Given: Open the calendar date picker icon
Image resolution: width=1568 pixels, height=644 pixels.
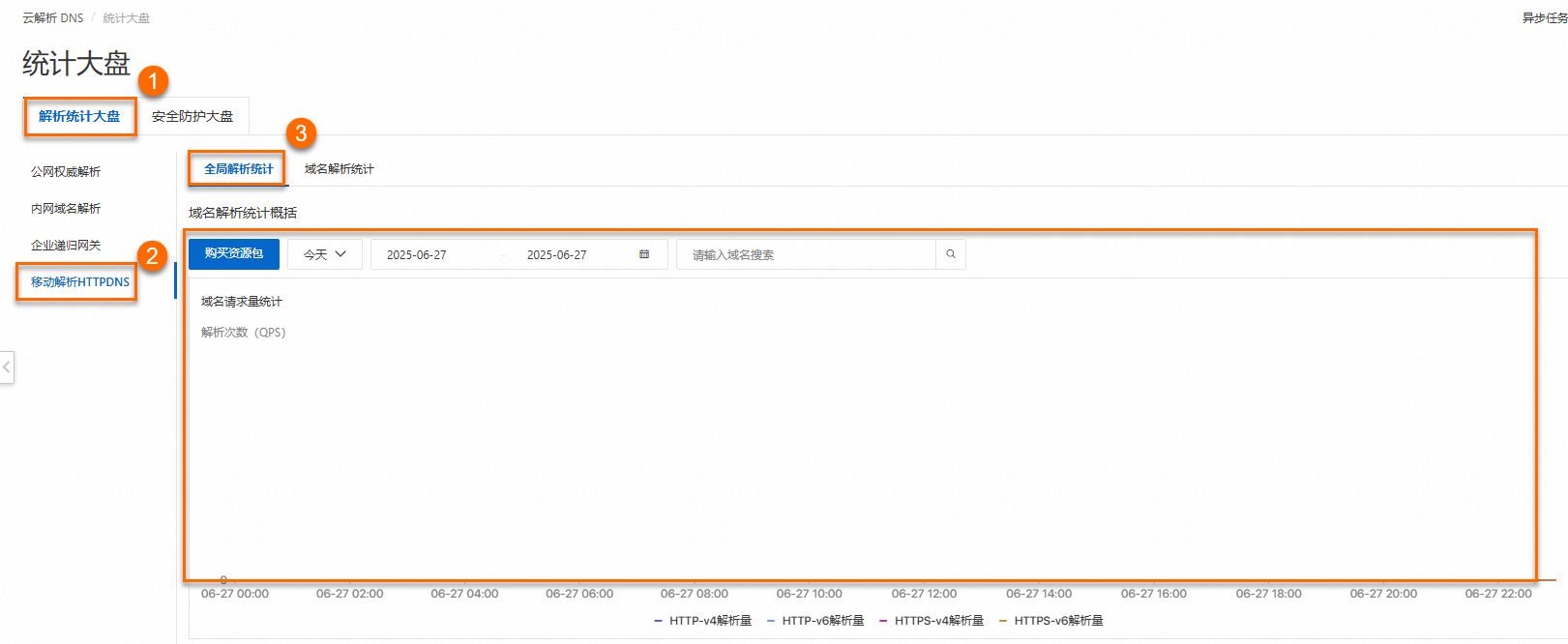Looking at the screenshot, I should (x=644, y=254).
